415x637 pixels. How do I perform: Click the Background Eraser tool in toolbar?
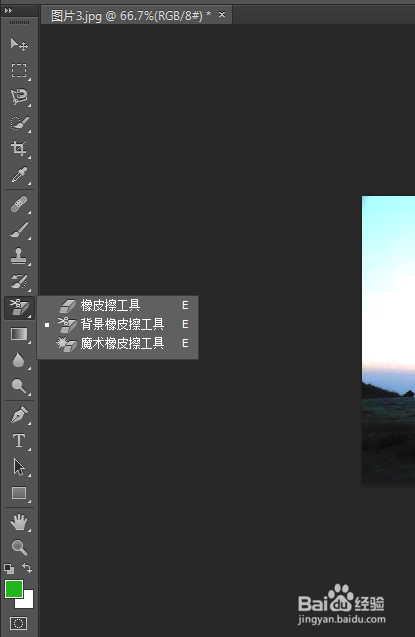coord(19,308)
